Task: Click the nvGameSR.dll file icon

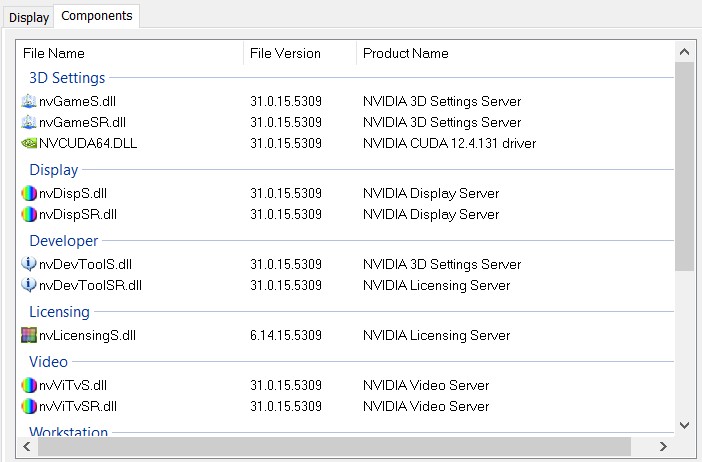Action: coord(29,122)
